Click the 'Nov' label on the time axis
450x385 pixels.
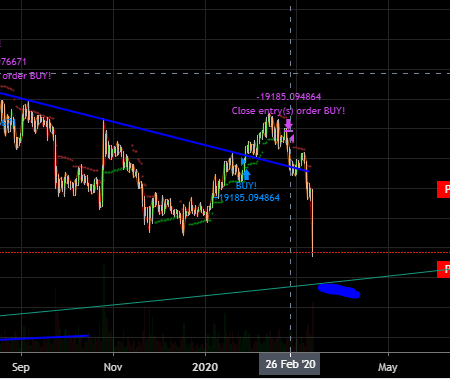[x=113, y=367]
